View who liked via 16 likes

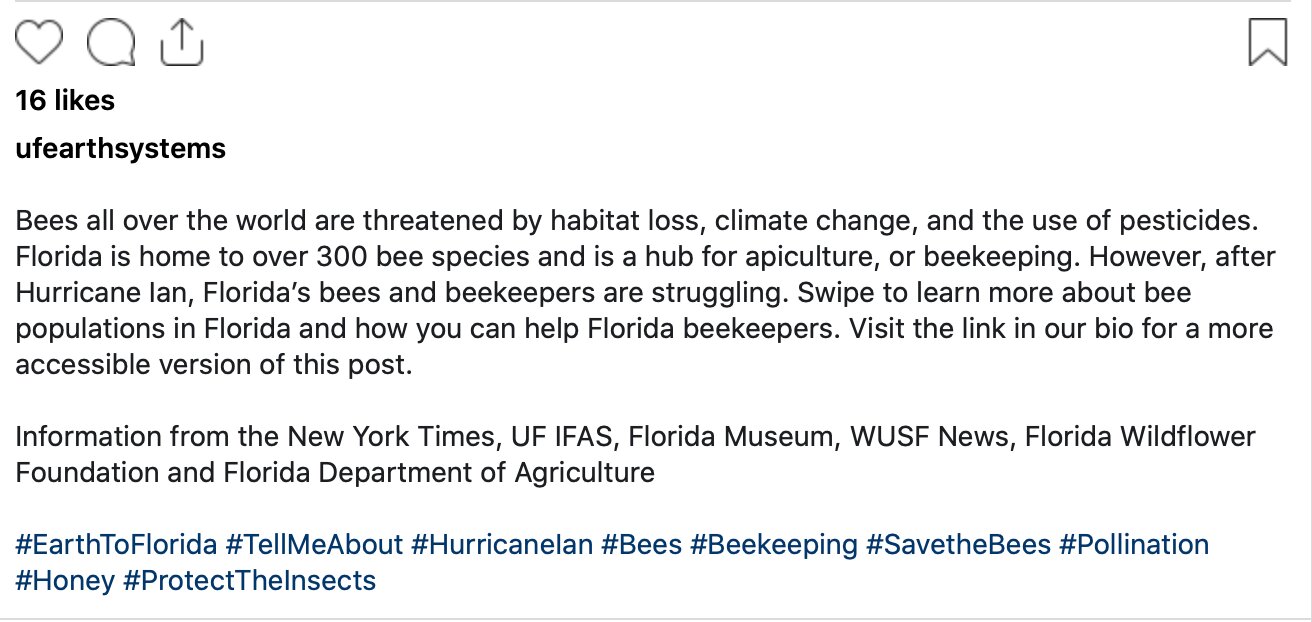[x=66, y=100]
